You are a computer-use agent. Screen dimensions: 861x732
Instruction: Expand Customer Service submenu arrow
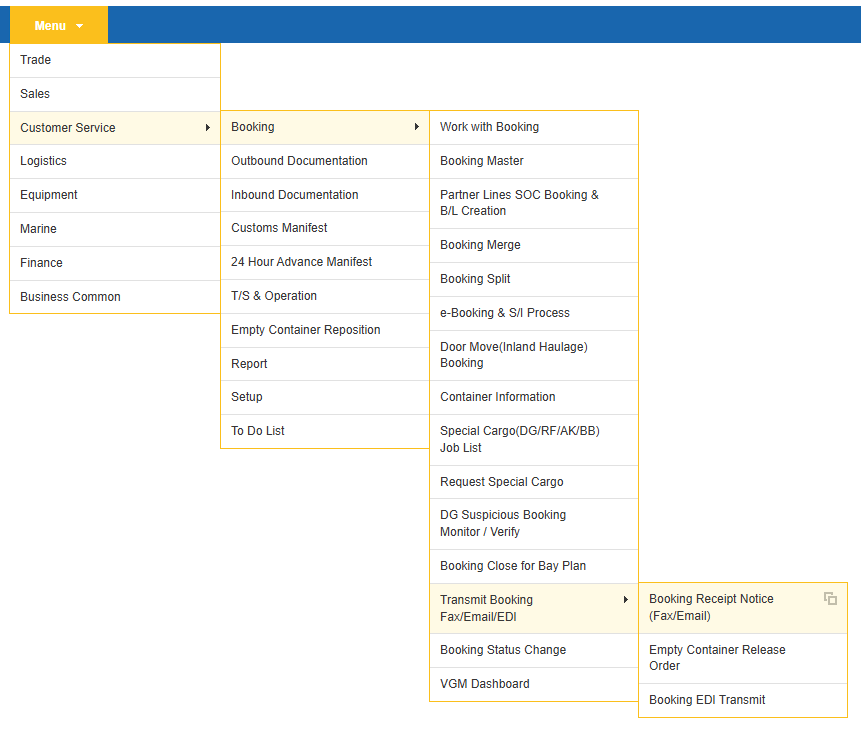(208, 127)
